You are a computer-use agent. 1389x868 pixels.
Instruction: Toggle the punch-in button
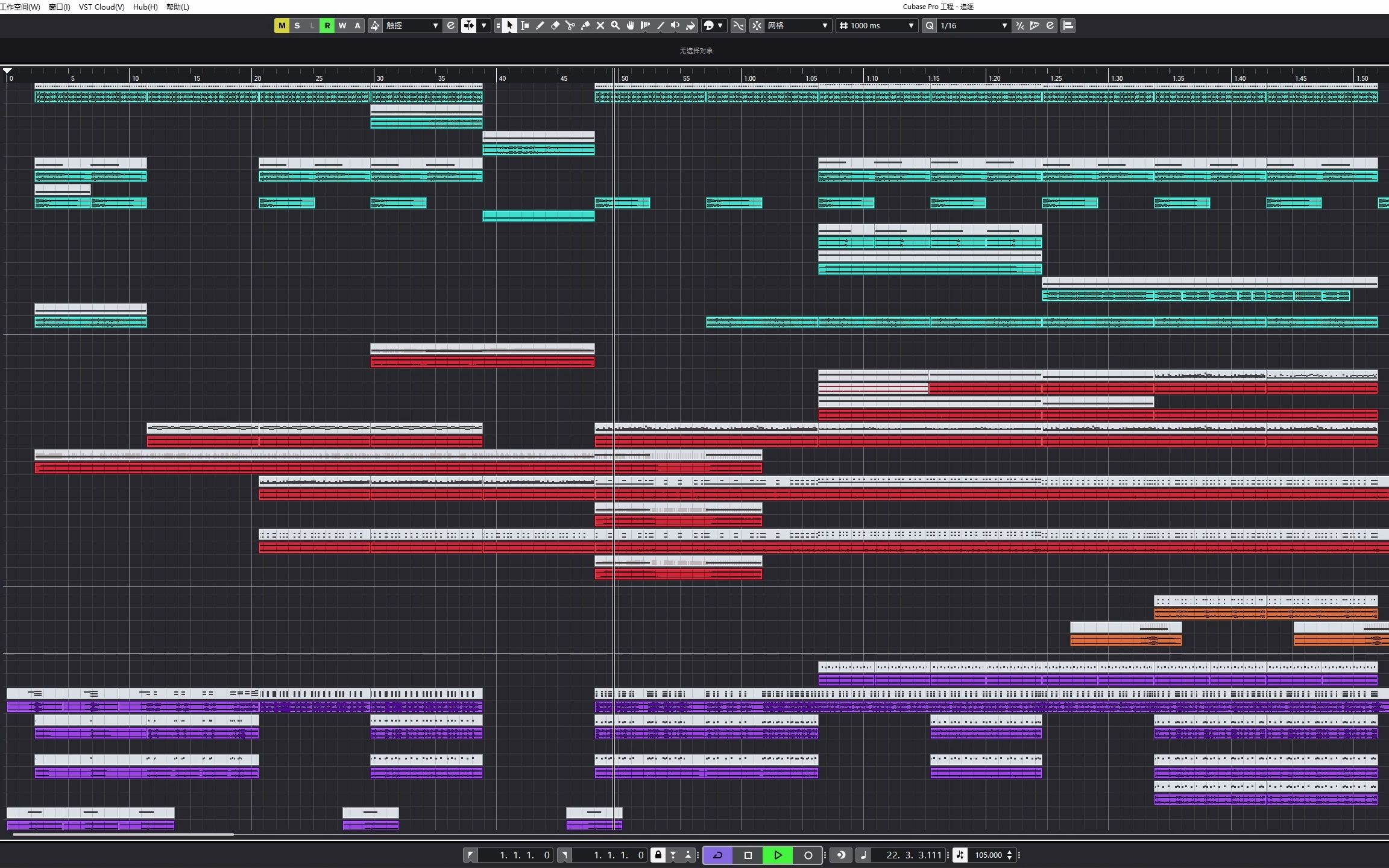673,855
